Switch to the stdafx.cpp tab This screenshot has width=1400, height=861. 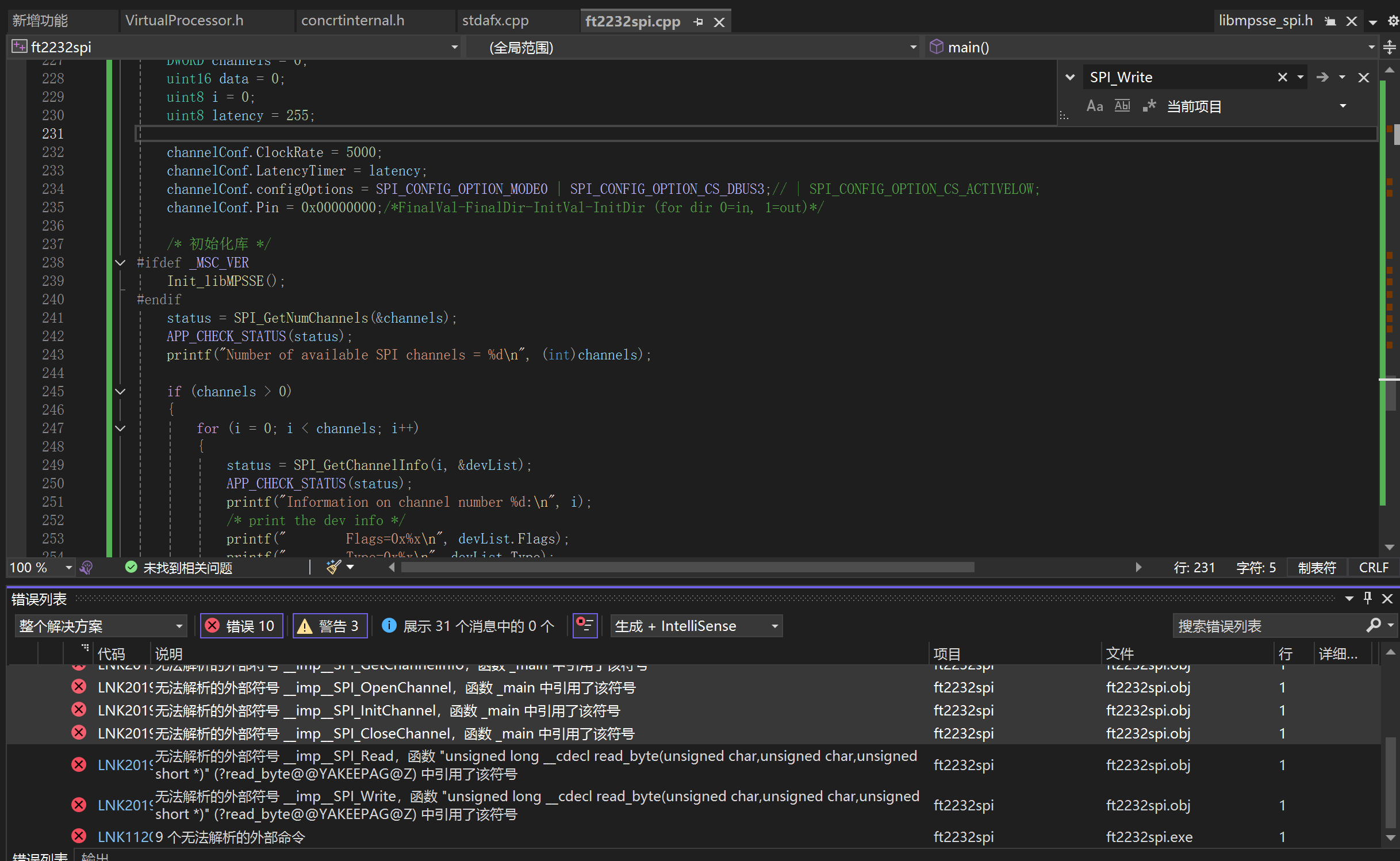click(495, 21)
